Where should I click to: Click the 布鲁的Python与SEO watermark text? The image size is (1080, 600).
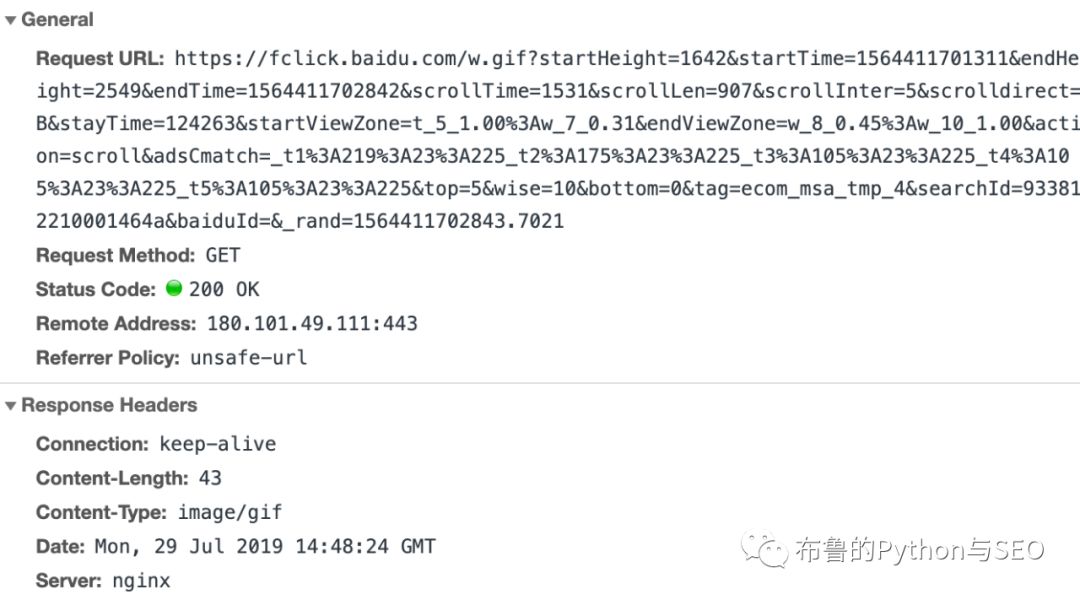tap(920, 550)
